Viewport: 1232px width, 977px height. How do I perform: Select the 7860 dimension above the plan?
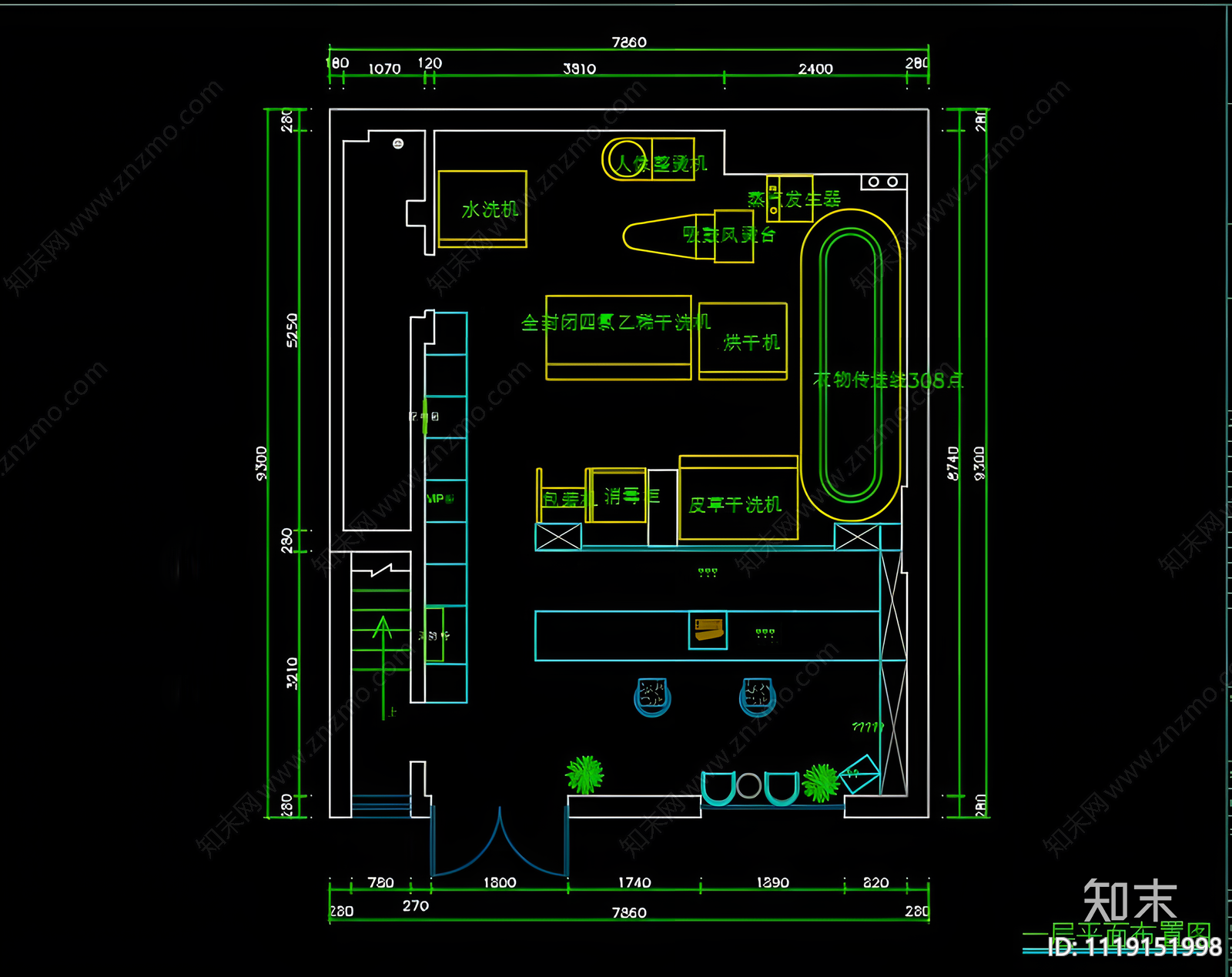(629, 42)
